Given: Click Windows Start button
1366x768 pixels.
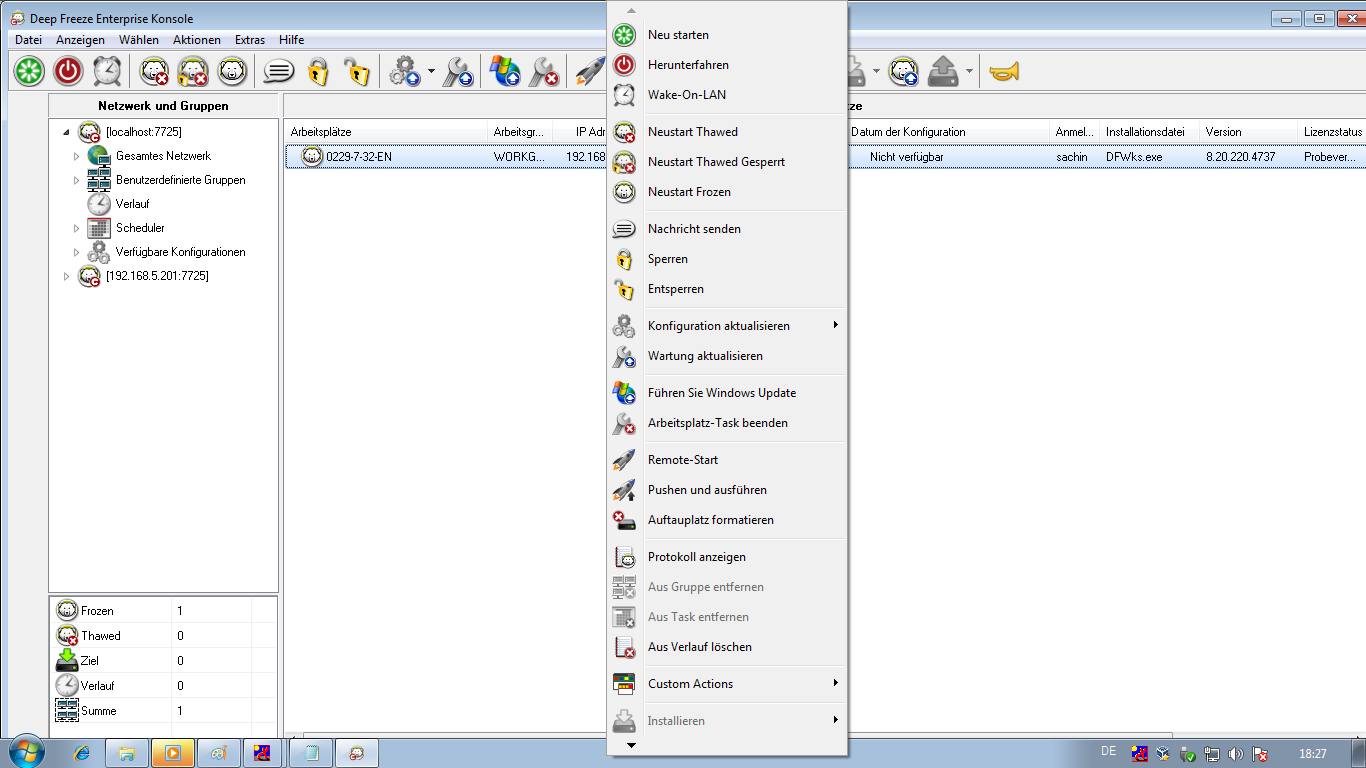Looking at the screenshot, I should [x=26, y=752].
